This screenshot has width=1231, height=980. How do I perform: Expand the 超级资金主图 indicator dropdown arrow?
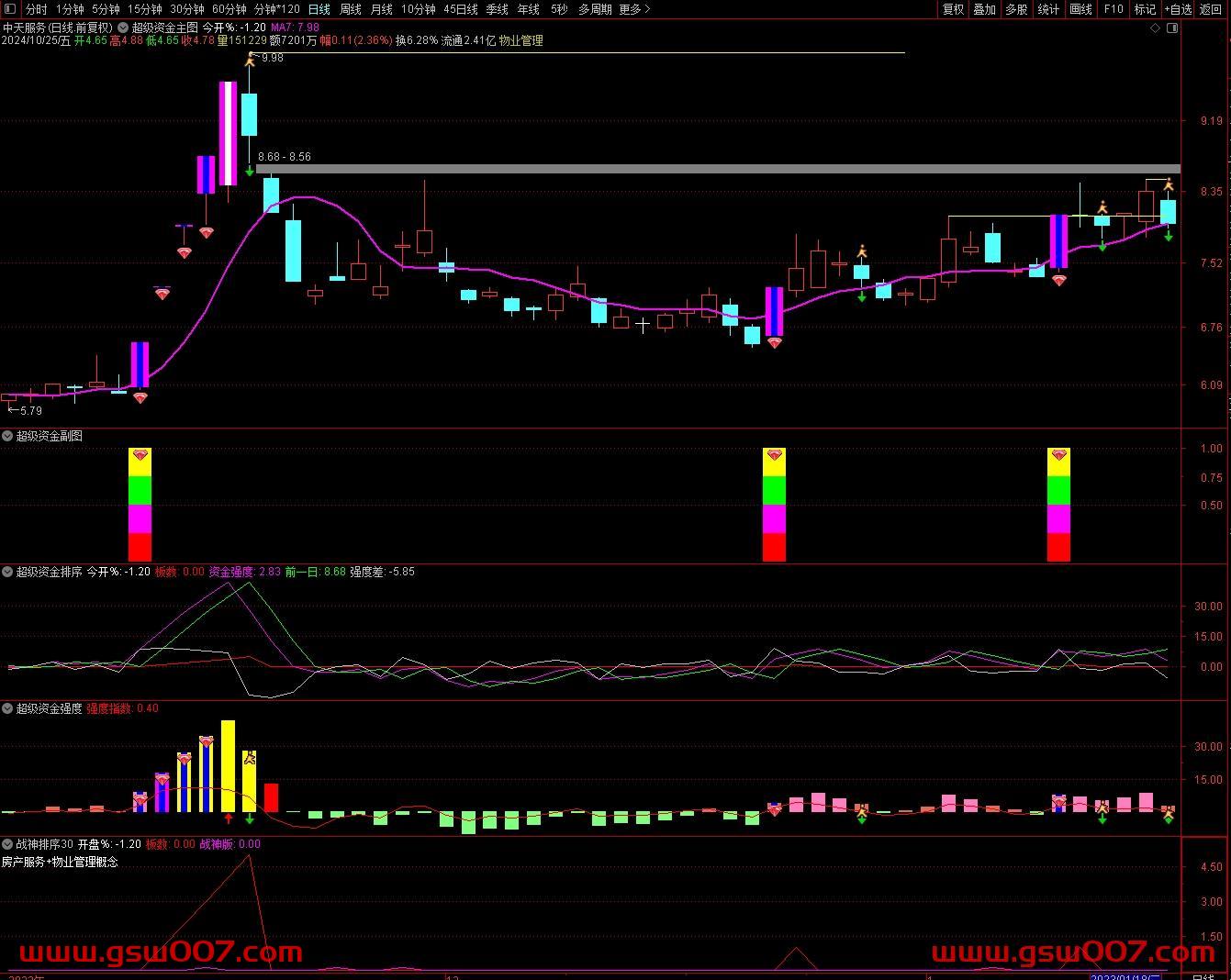123,28
